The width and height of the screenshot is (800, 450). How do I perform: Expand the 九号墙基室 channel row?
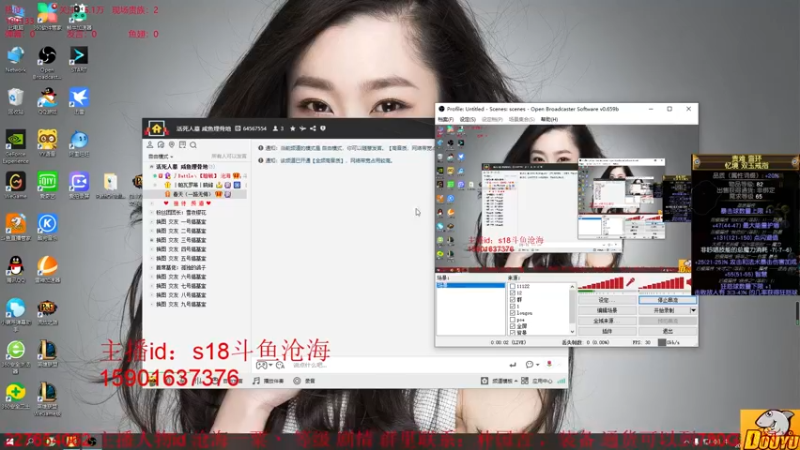click(x=152, y=304)
